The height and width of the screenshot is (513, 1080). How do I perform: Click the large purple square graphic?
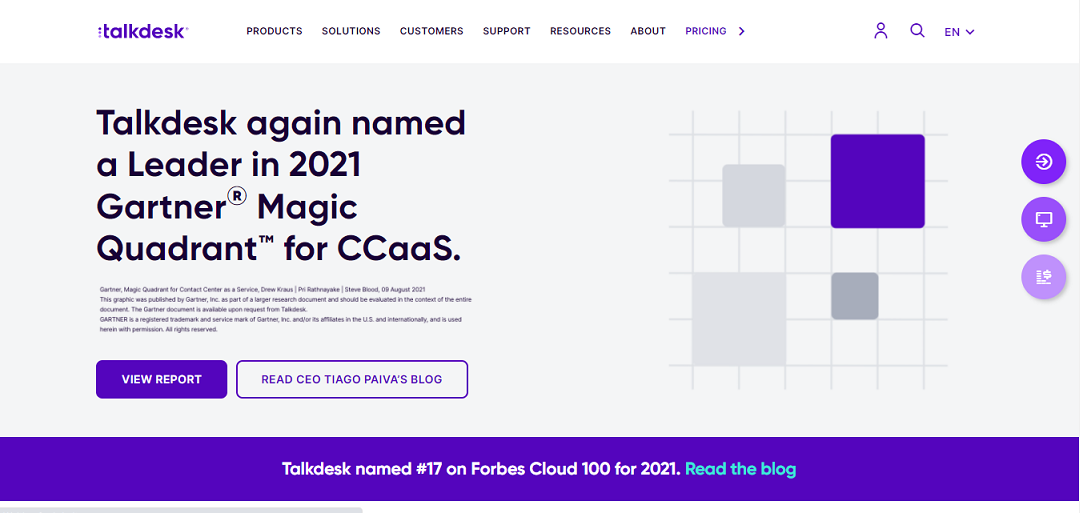[878, 181]
